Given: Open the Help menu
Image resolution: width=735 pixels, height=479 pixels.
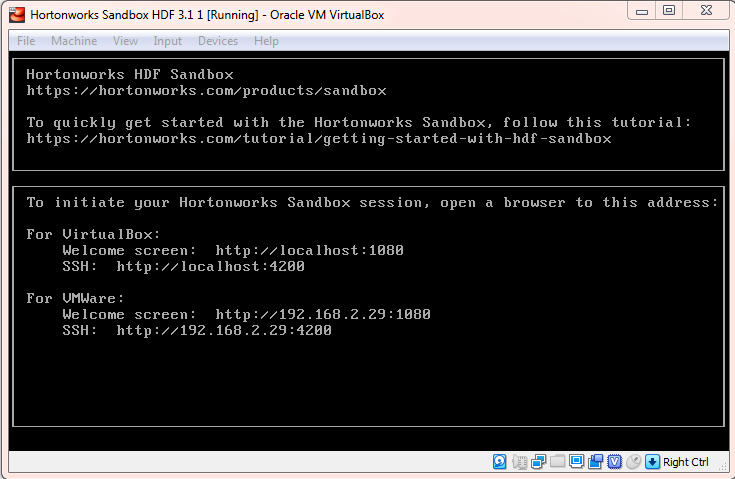Looking at the screenshot, I should [x=266, y=41].
